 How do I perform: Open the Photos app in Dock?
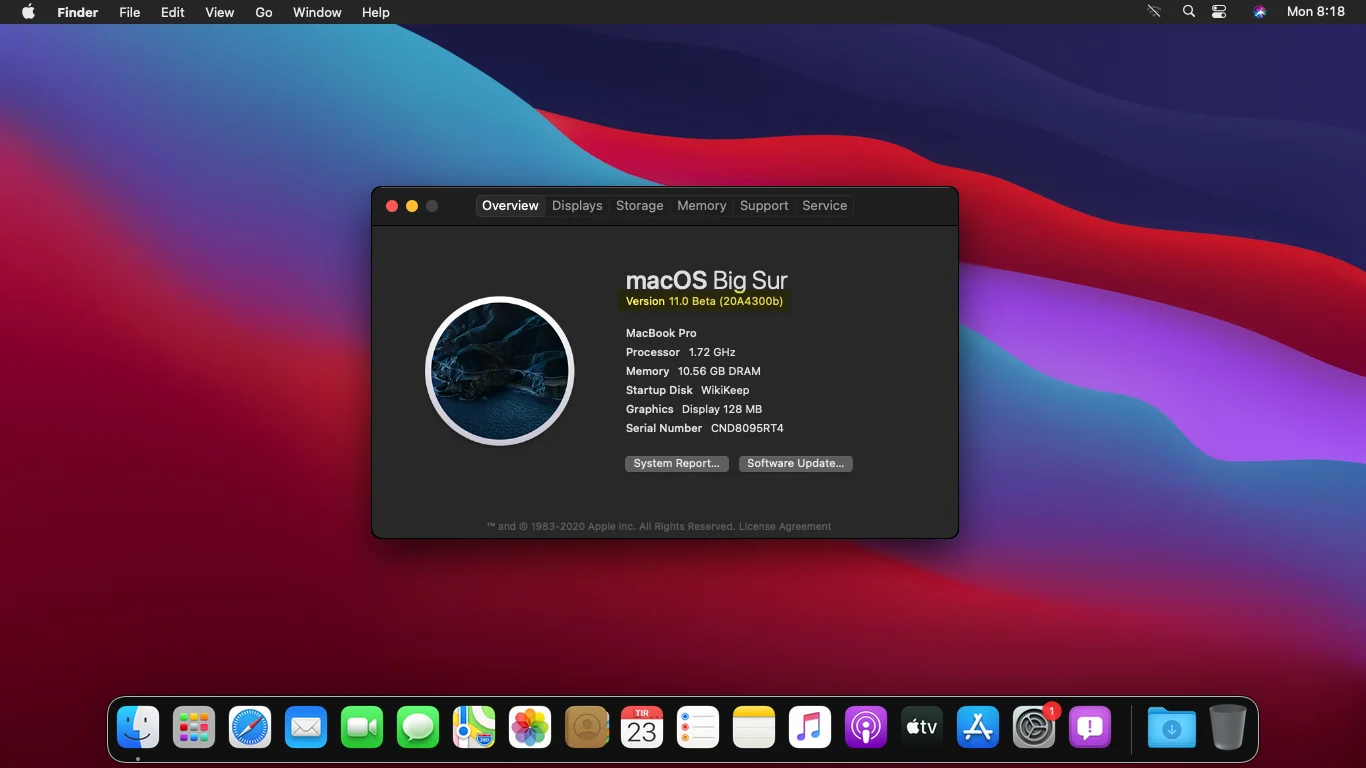tap(530, 727)
